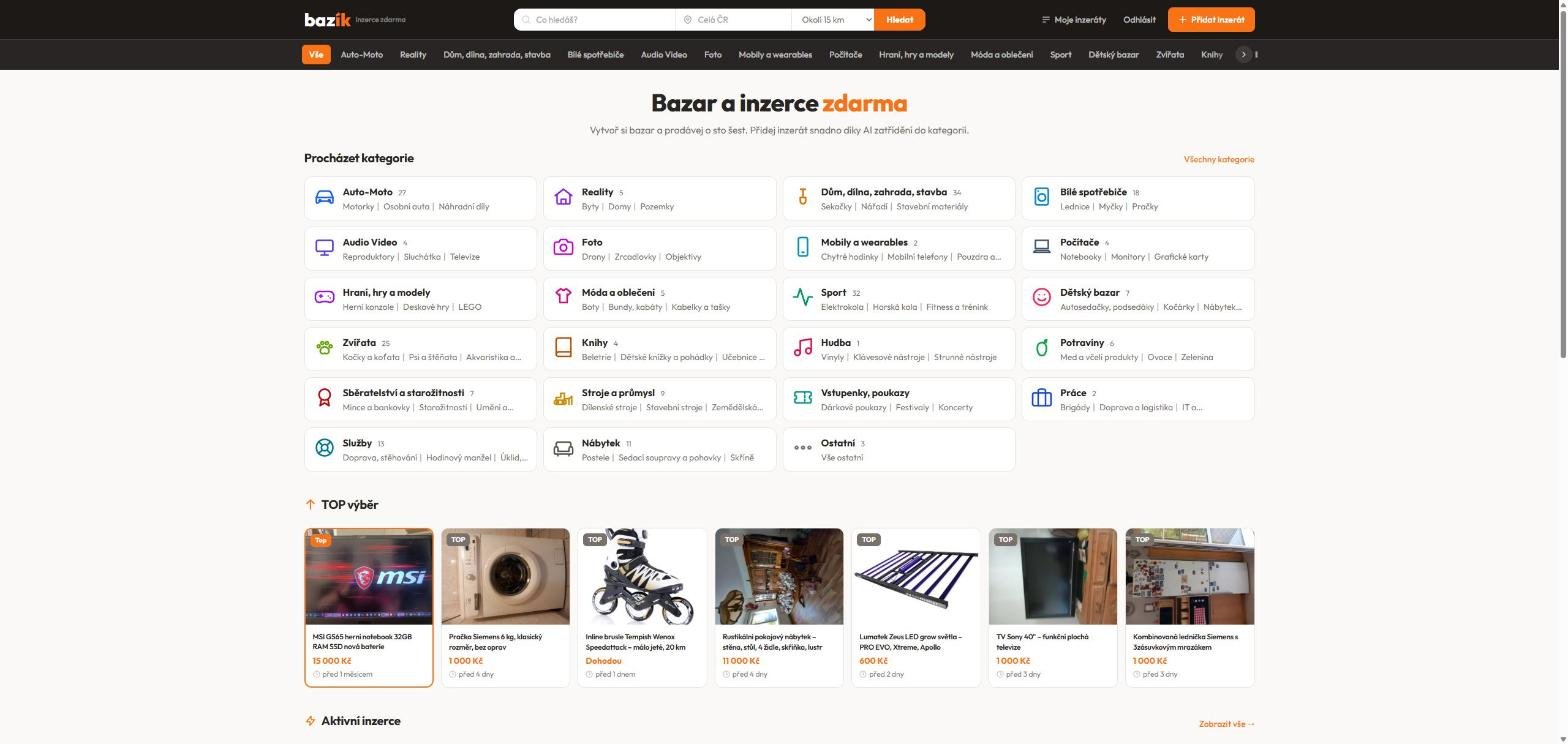The height and width of the screenshot is (744, 1568).
Task: Click the Služby lifebuoy icon
Action: tap(324, 448)
